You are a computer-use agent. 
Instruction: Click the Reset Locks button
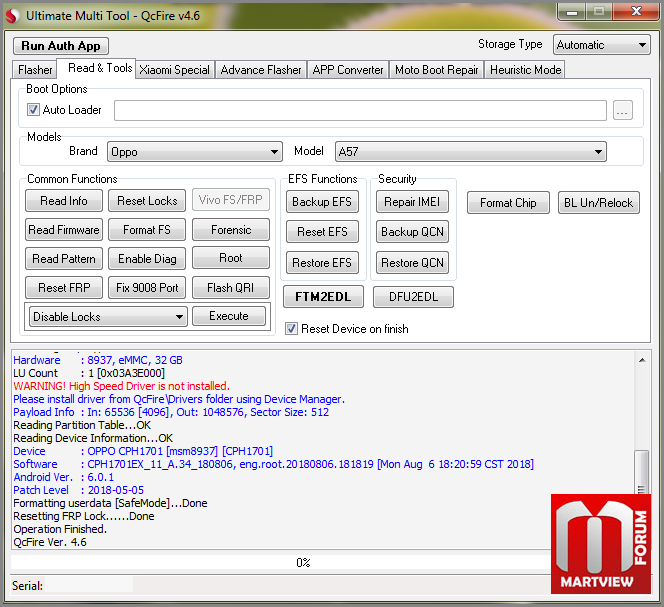(x=147, y=201)
